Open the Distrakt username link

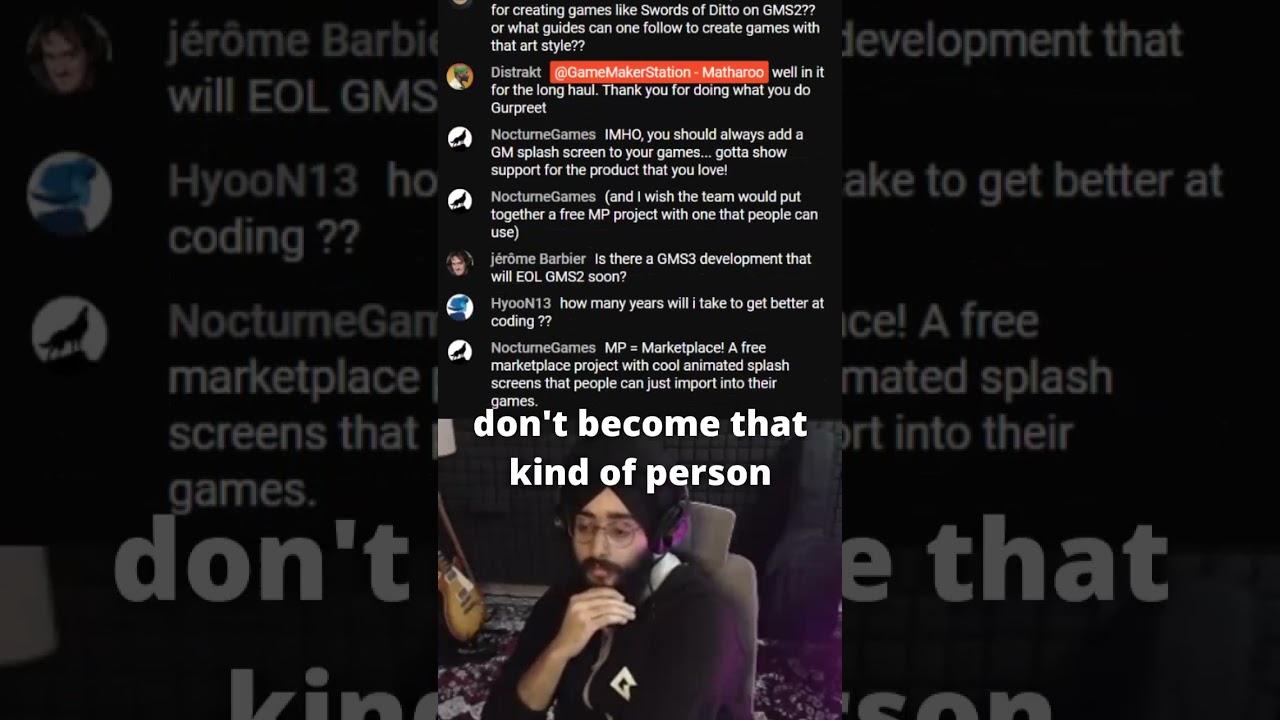click(516, 72)
